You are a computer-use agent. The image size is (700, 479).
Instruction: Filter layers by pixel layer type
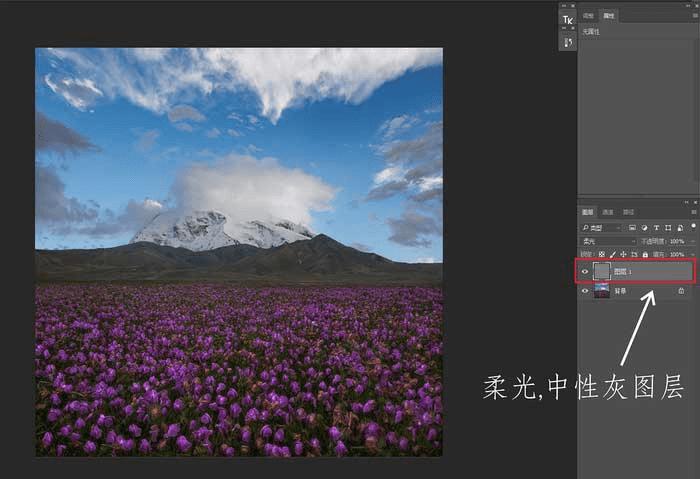click(632, 228)
